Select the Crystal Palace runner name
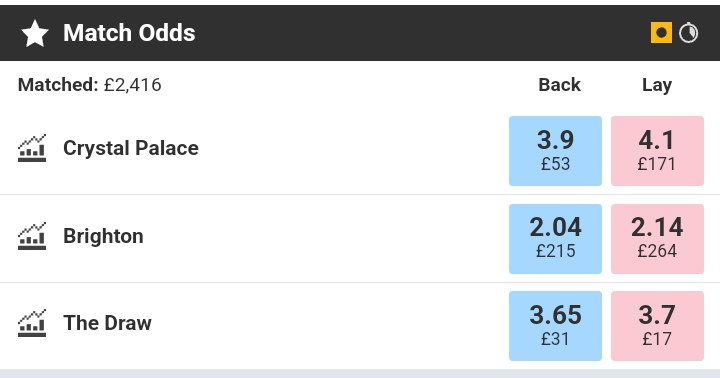This screenshot has width=720, height=378. (x=131, y=148)
